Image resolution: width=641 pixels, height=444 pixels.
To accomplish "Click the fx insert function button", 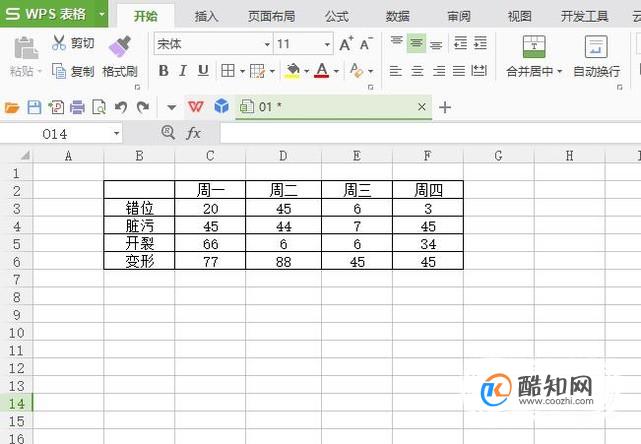I will (193, 133).
